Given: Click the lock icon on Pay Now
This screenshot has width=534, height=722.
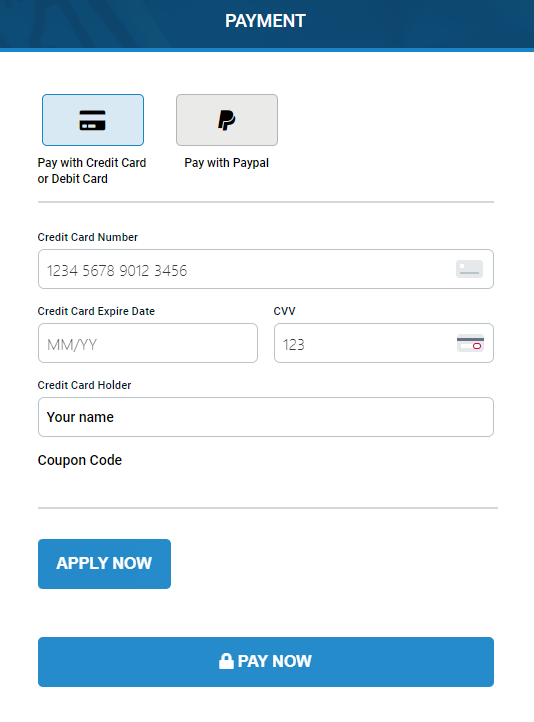Looking at the screenshot, I should pyautogui.click(x=226, y=661).
